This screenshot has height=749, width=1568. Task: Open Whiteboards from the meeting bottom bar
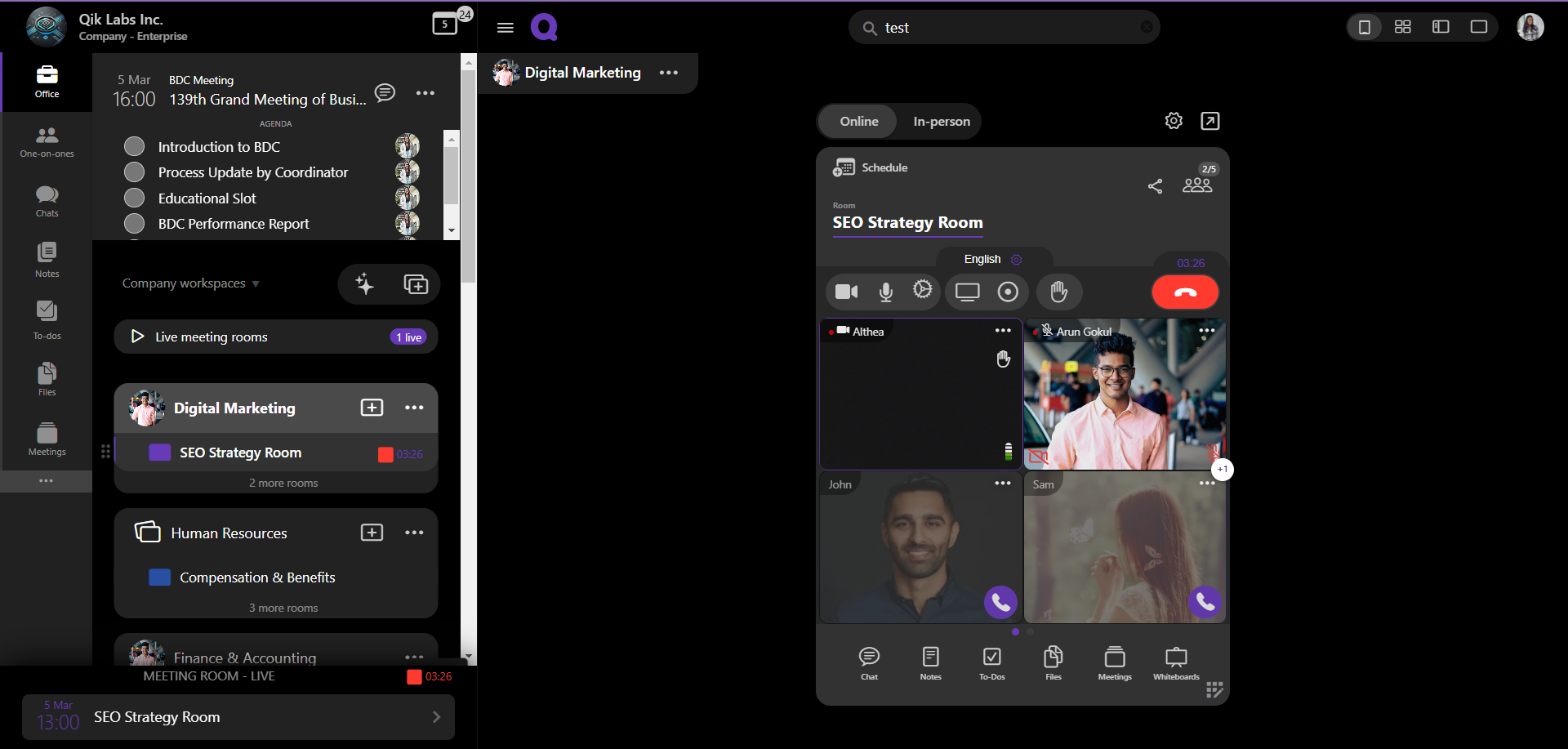(1176, 662)
